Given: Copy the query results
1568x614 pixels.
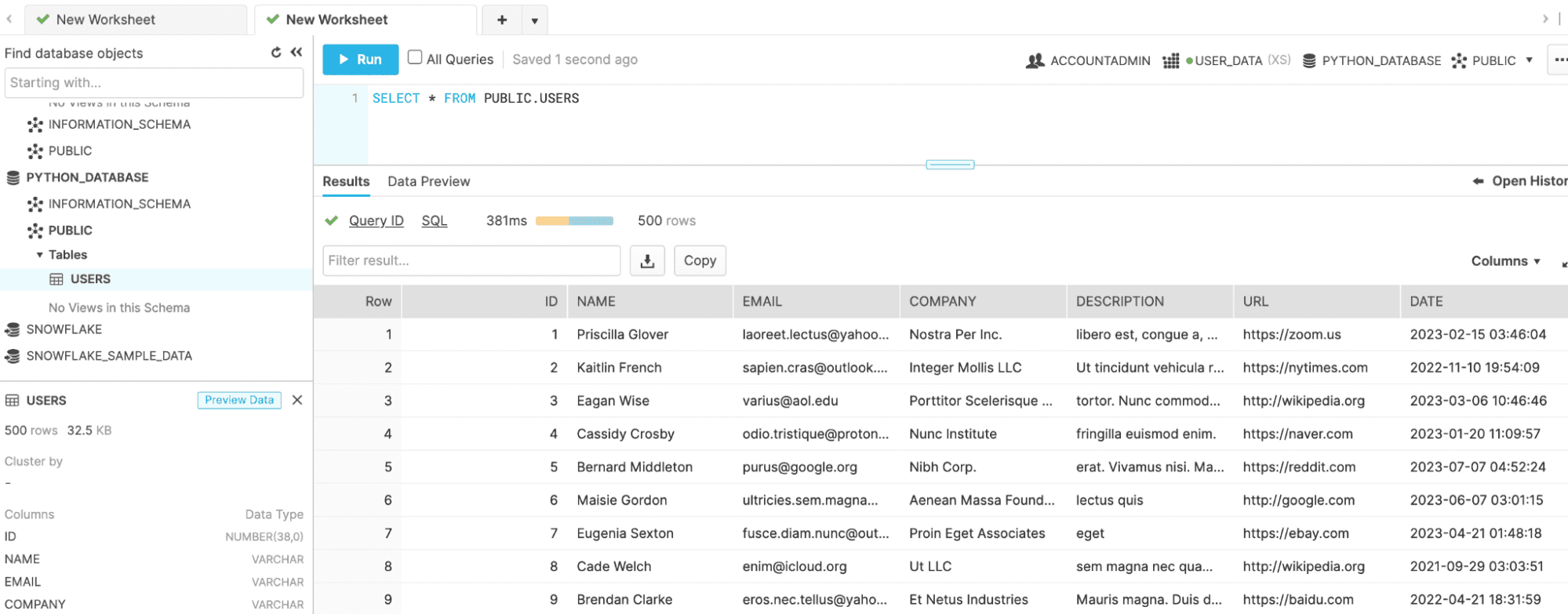Looking at the screenshot, I should [x=700, y=260].
